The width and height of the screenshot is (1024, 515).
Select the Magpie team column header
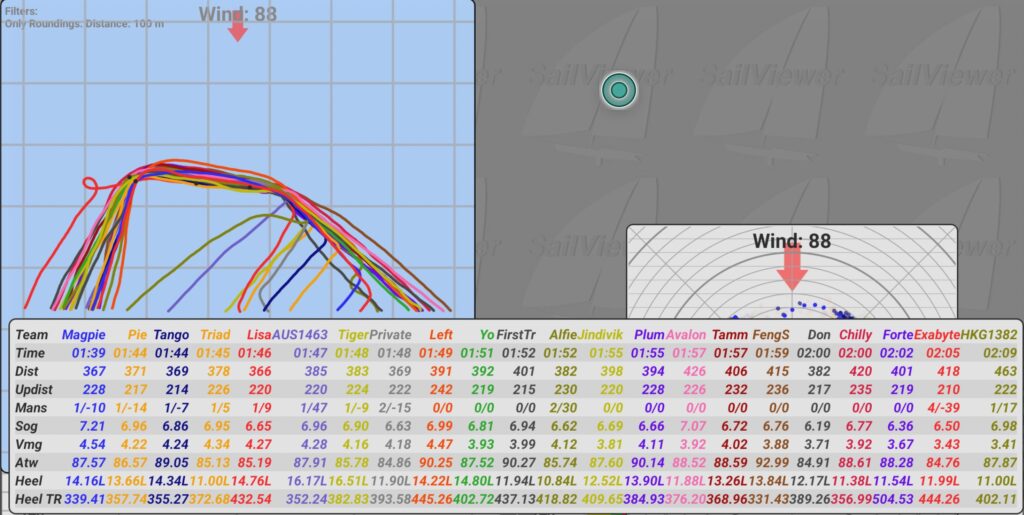pos(84,335)
